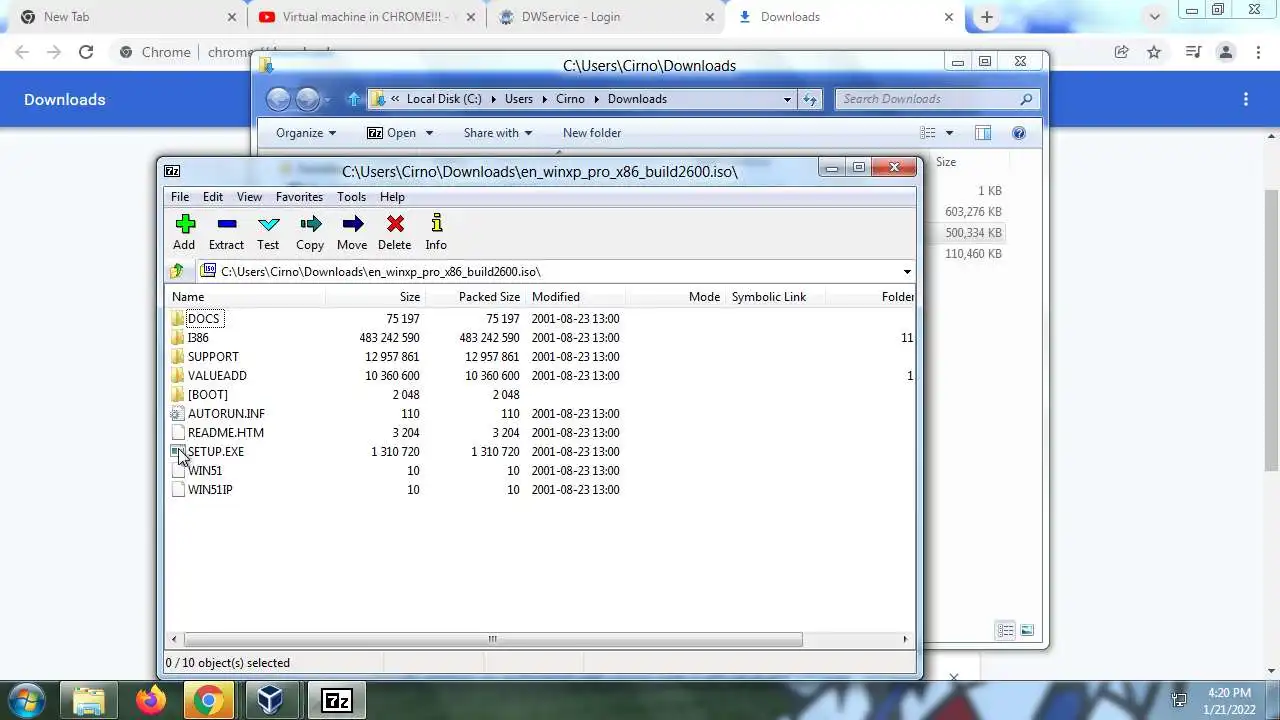
Task: Open VirtualBox from the taskbar
Action: click(270, 701)
